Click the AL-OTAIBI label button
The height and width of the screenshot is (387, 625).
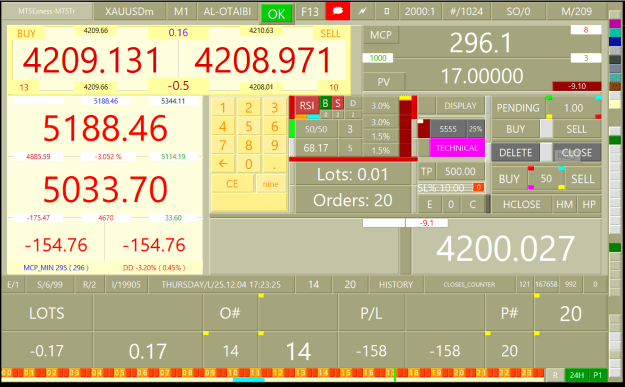(227, 12)
